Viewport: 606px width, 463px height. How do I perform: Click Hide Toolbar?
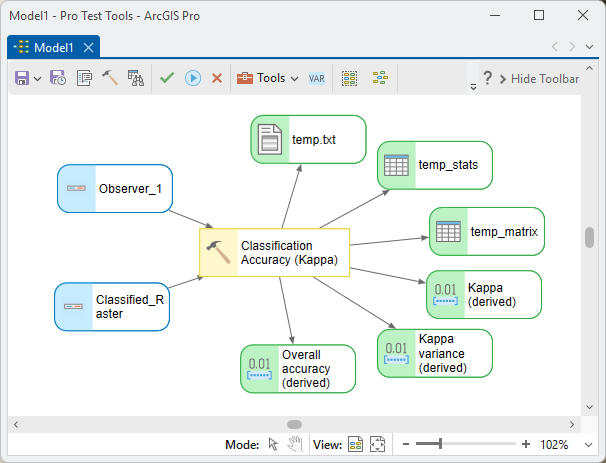540,79
